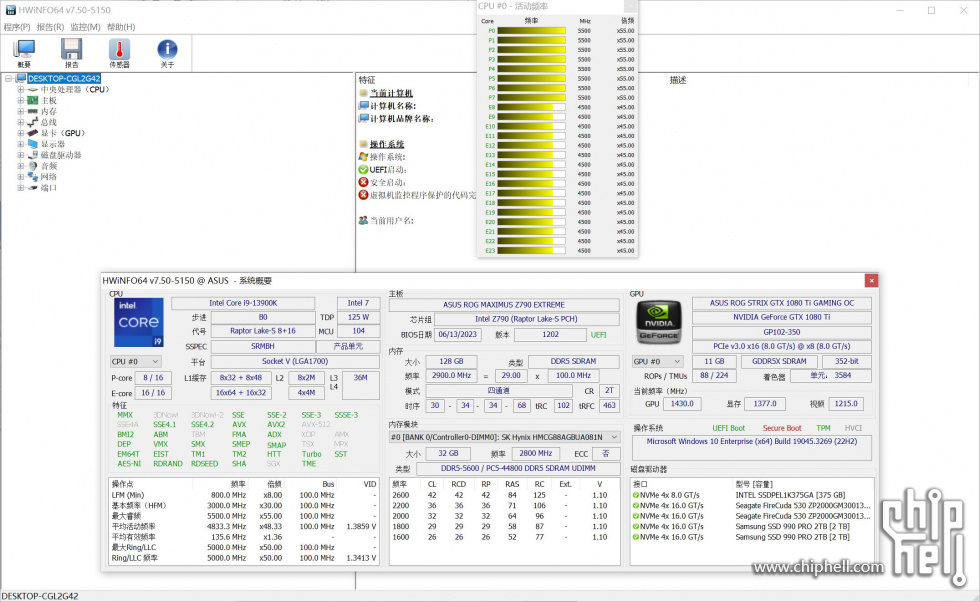Click the 显卡 (GPU) card icon
Screen dimensions: 980x602
point(32,133)
